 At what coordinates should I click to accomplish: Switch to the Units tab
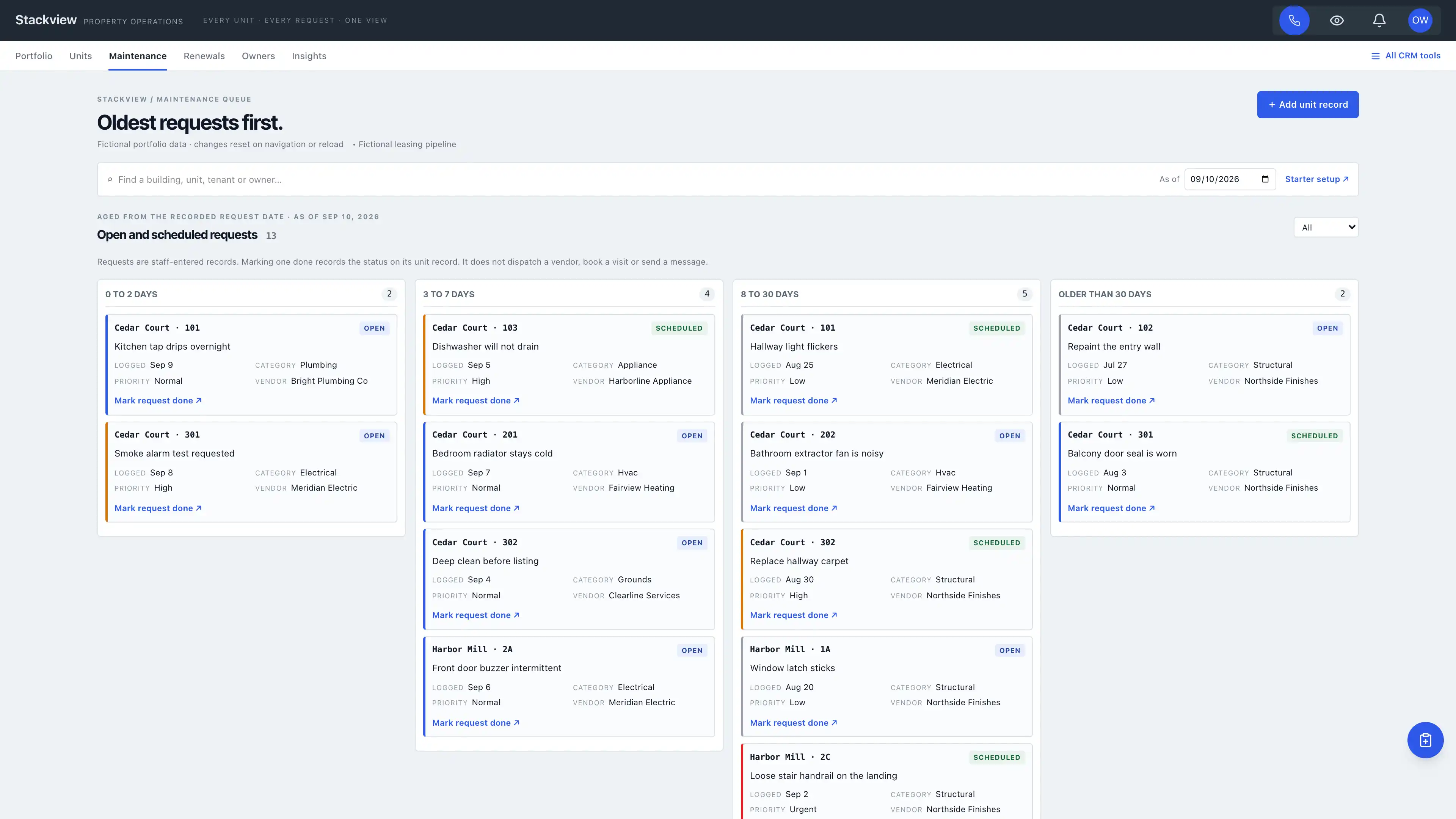[80, 56]
